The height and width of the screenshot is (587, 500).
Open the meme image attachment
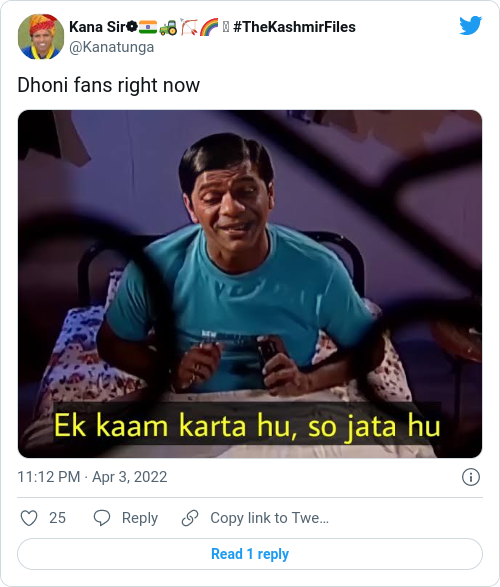click(x=250, y=284)
